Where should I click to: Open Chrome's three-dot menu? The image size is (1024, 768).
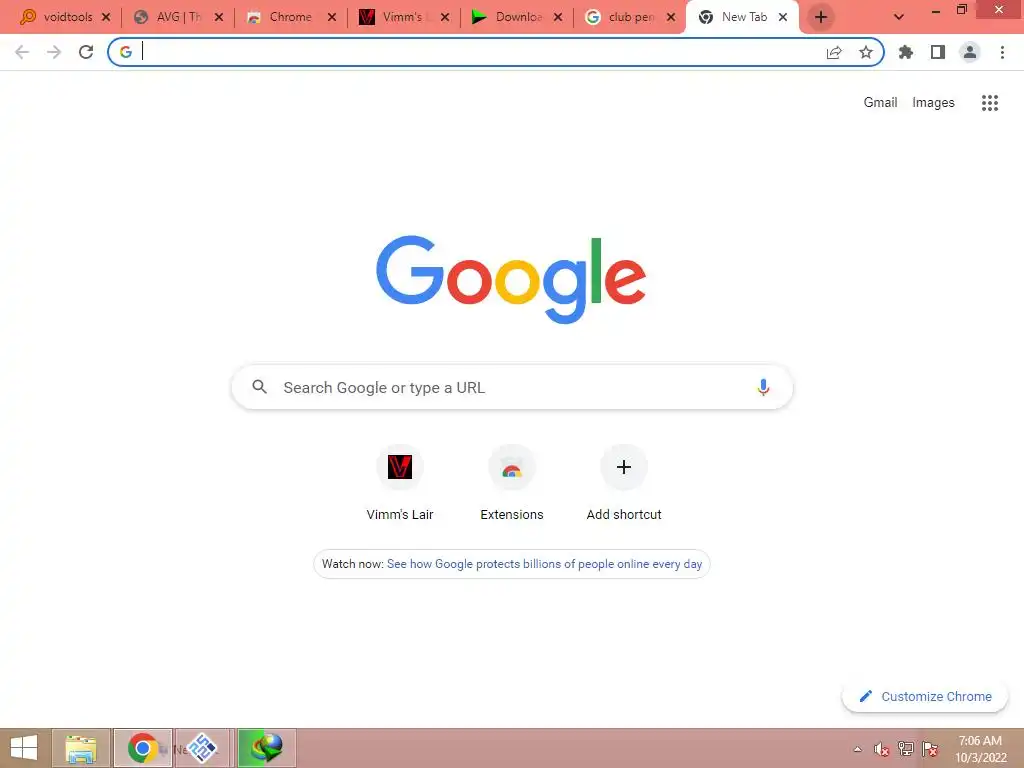click(x=1002, y=52)
